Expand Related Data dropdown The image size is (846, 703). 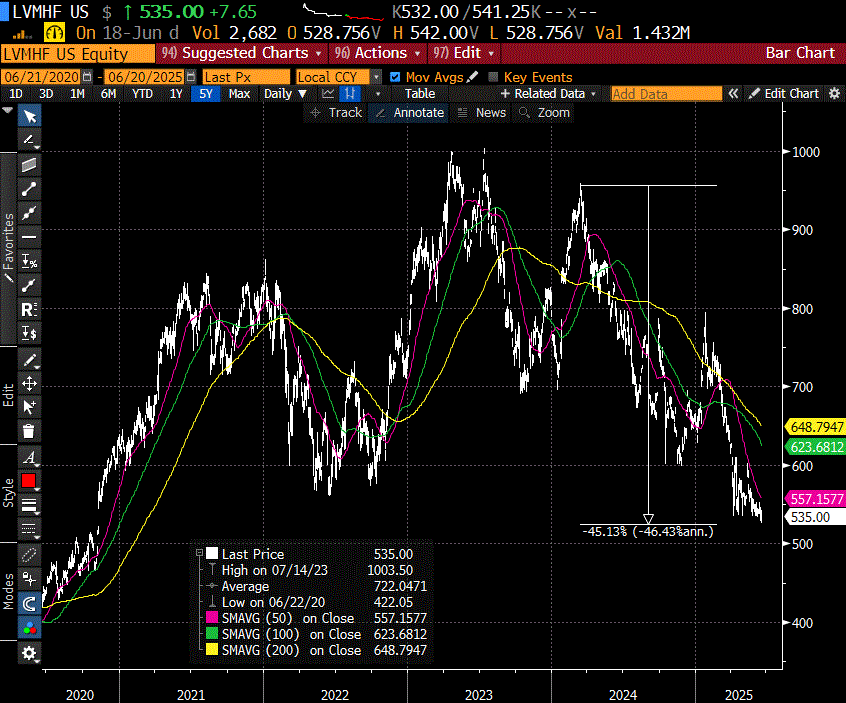pyautogui.click(x=549, y=93)
